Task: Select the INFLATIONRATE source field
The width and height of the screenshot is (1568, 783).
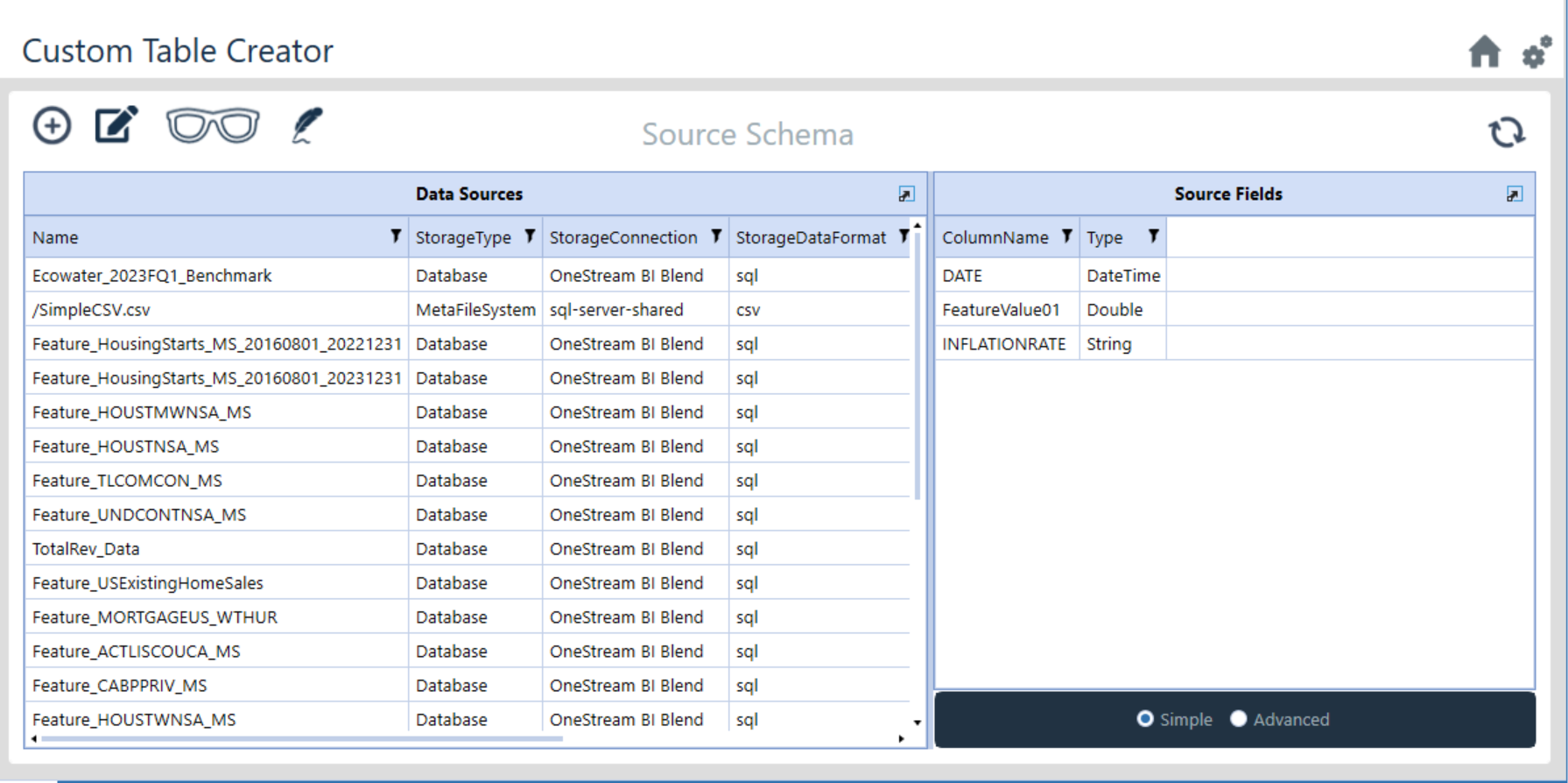Action: point(1234,343)
